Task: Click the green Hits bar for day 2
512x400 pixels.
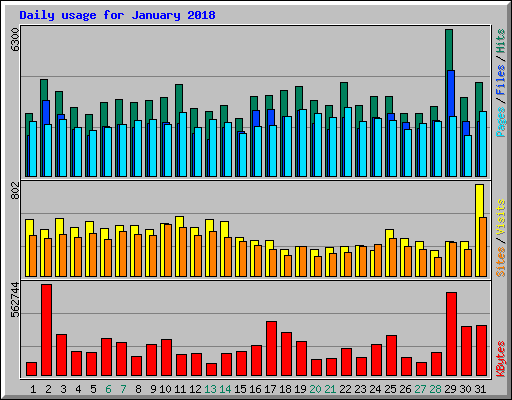Action: [44, 89]
